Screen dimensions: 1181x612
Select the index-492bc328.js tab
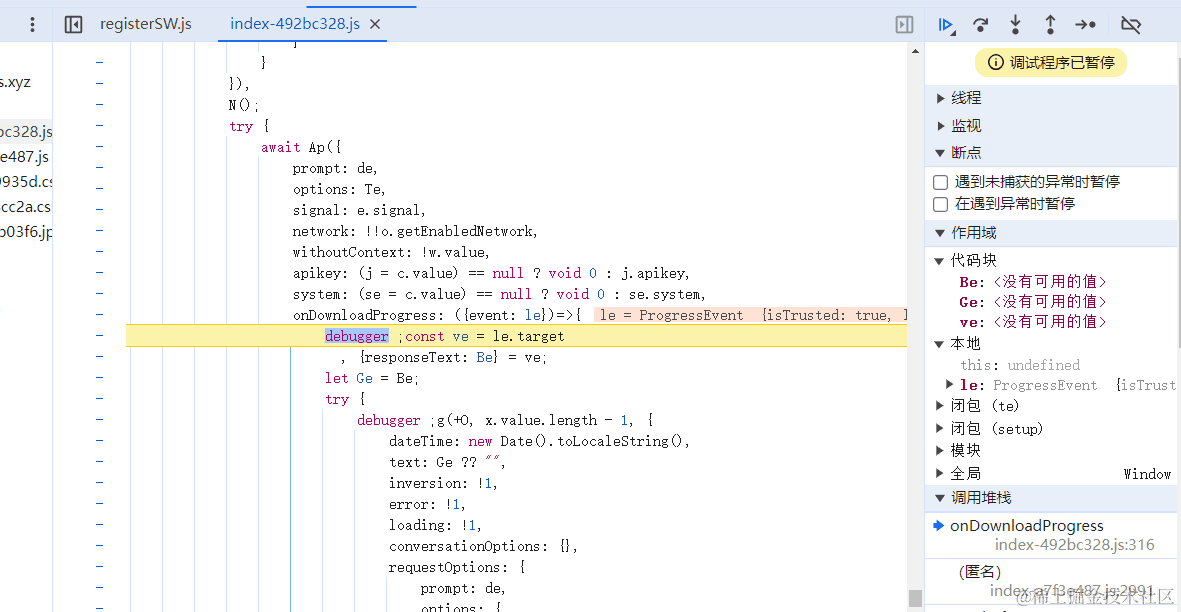pos(294,24)
